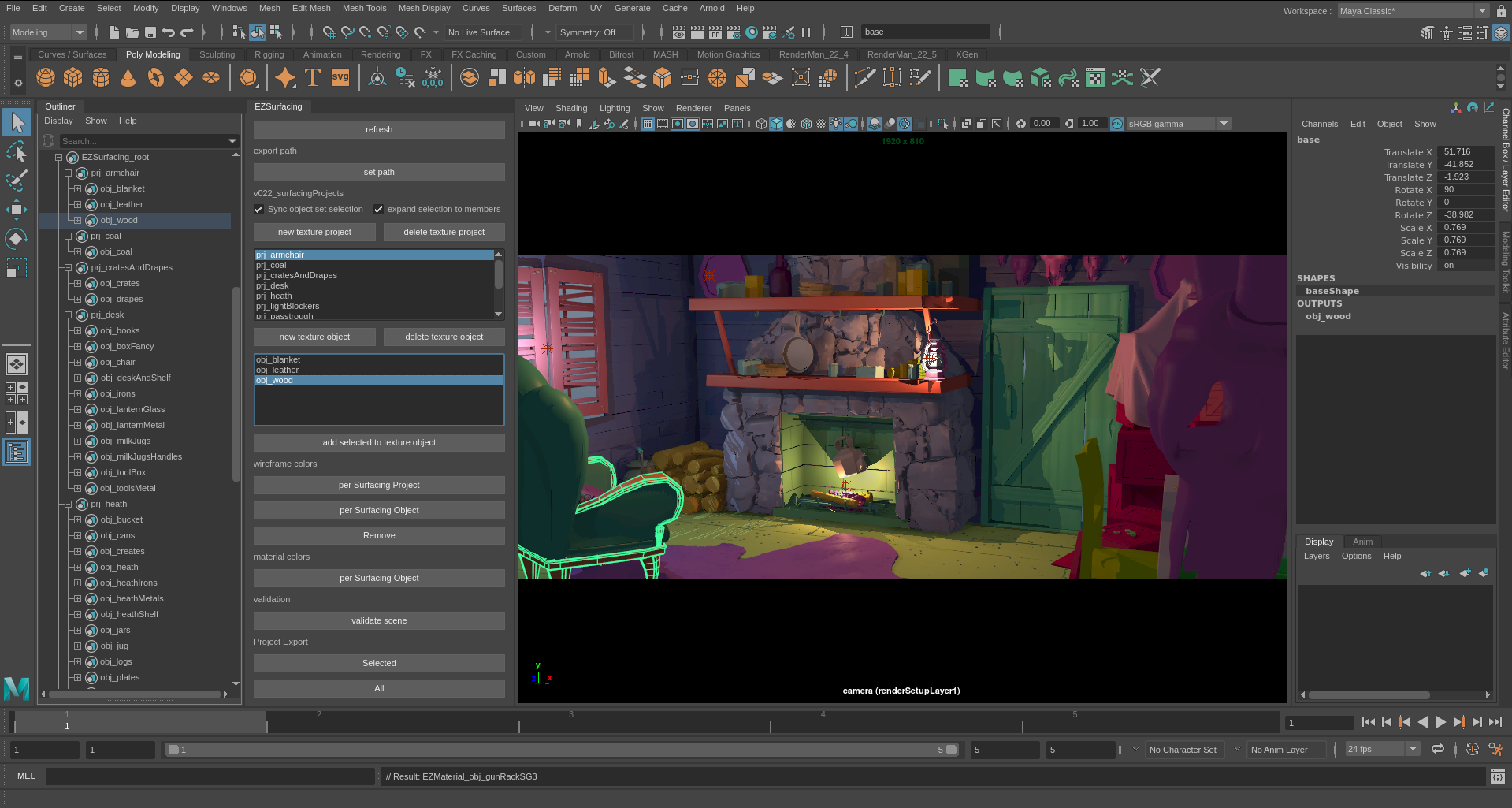1512x808 pixels.
Task: Toggle Sync object set selection checkbox
Action: (x=259, y=210)
